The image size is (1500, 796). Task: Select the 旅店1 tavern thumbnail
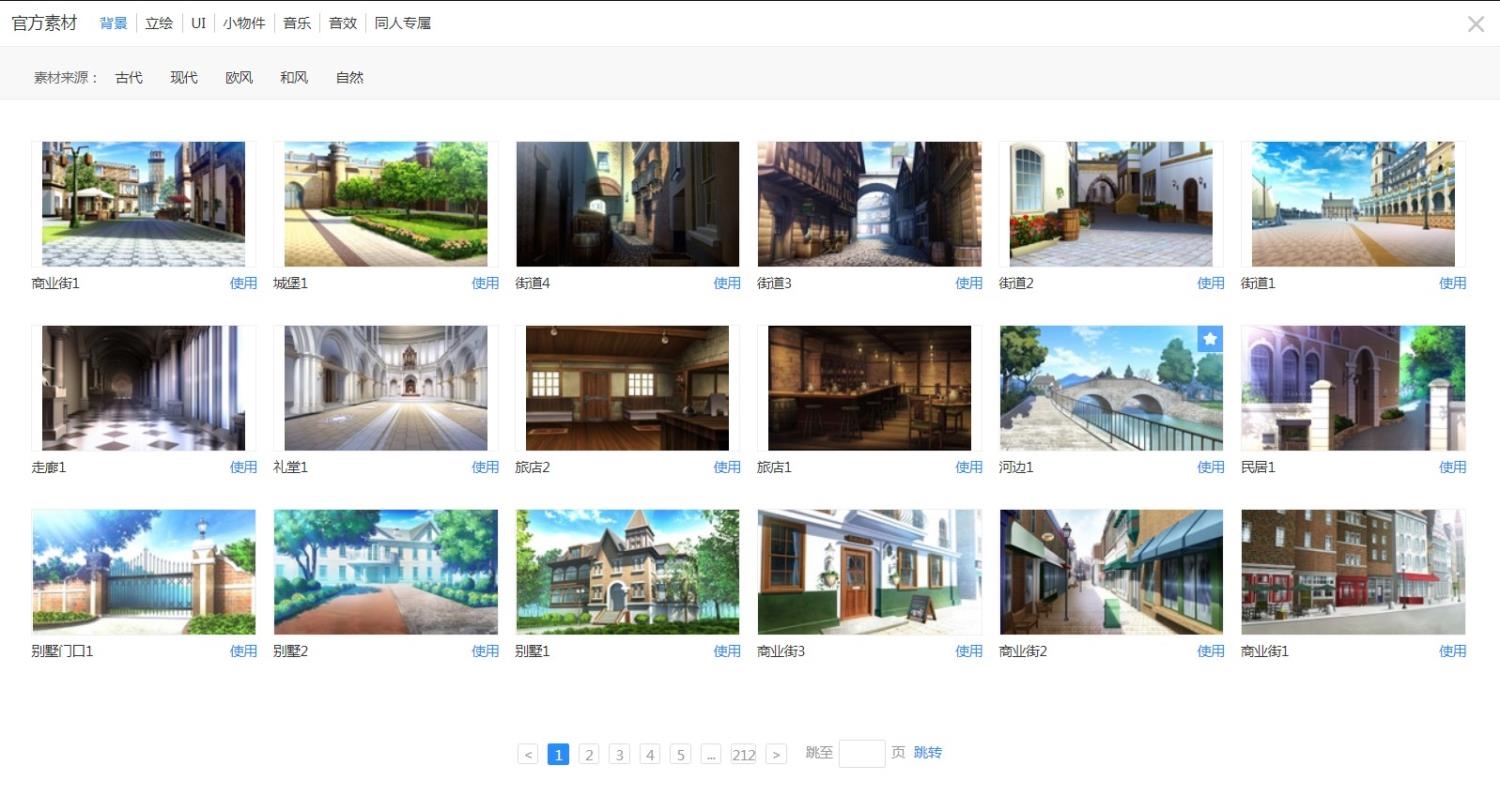869,388
